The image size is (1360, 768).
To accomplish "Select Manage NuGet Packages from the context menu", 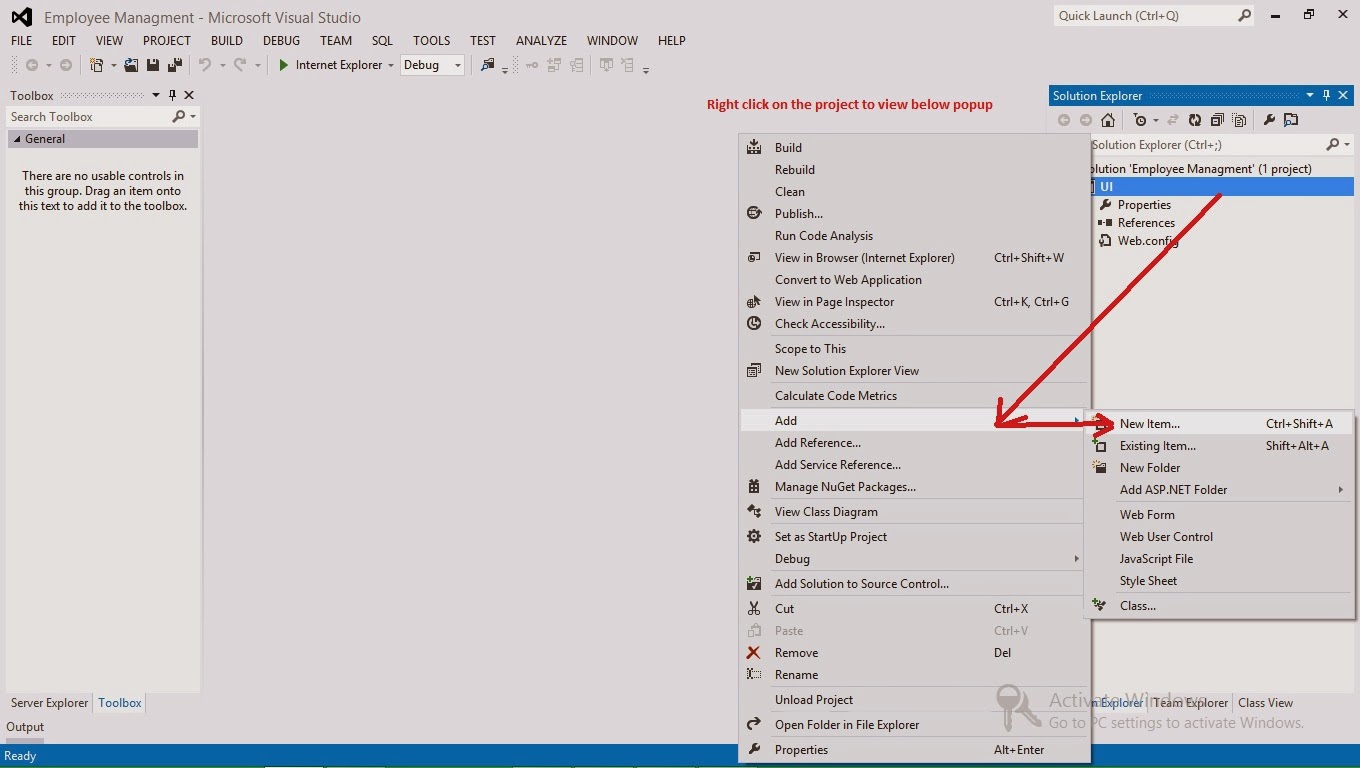I will [843, 487].
